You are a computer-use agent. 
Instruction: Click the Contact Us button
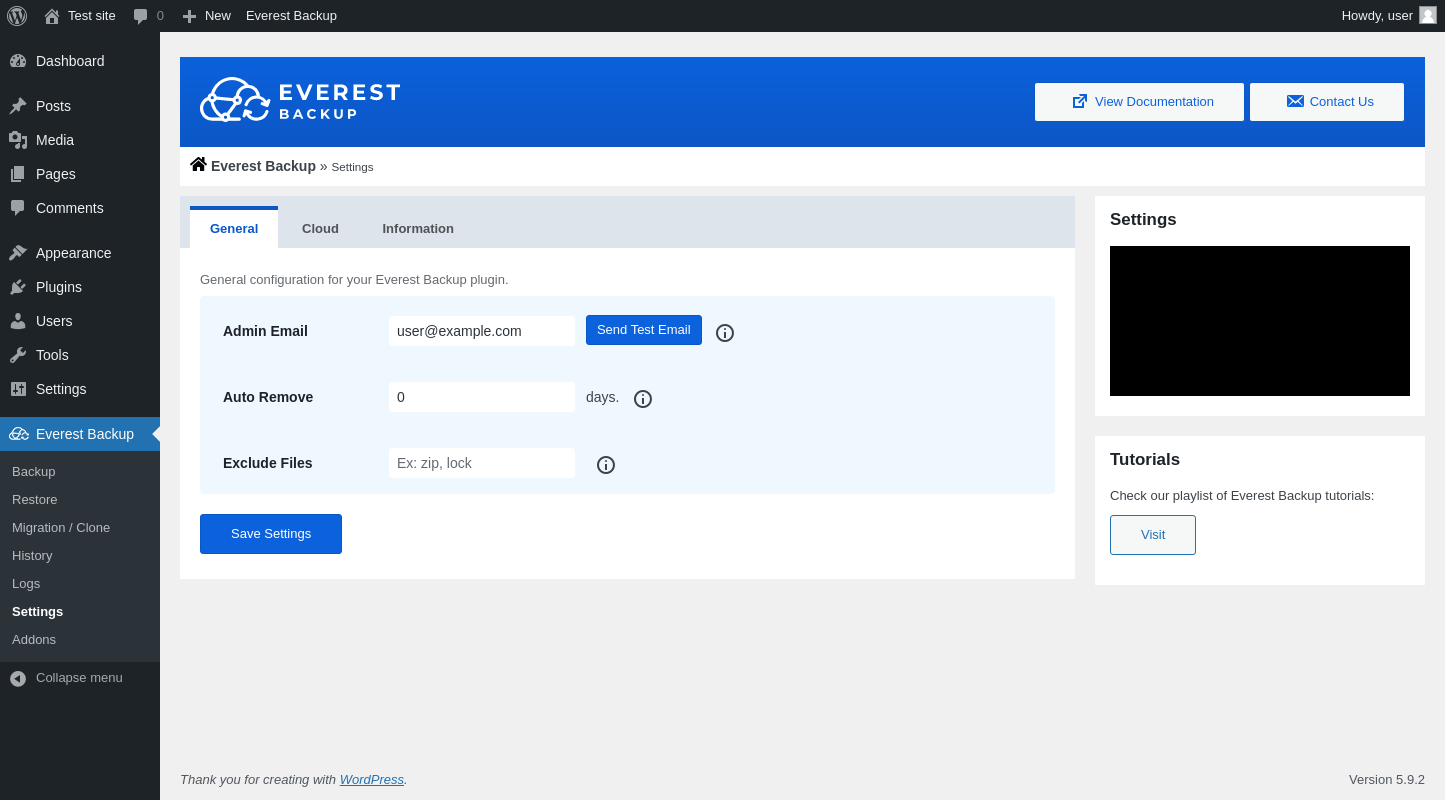point(1327,102)
